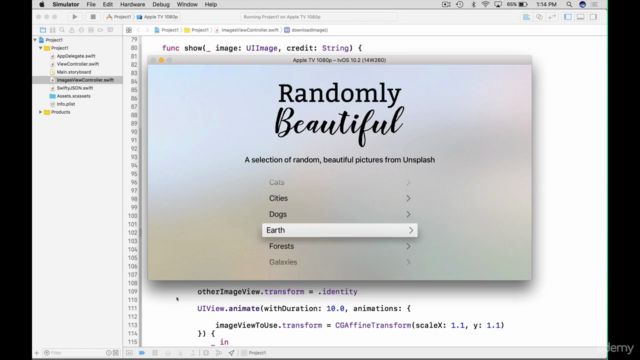Go back in editor history
The width and height of the screenshot is (640, 360).
[138, 30]
